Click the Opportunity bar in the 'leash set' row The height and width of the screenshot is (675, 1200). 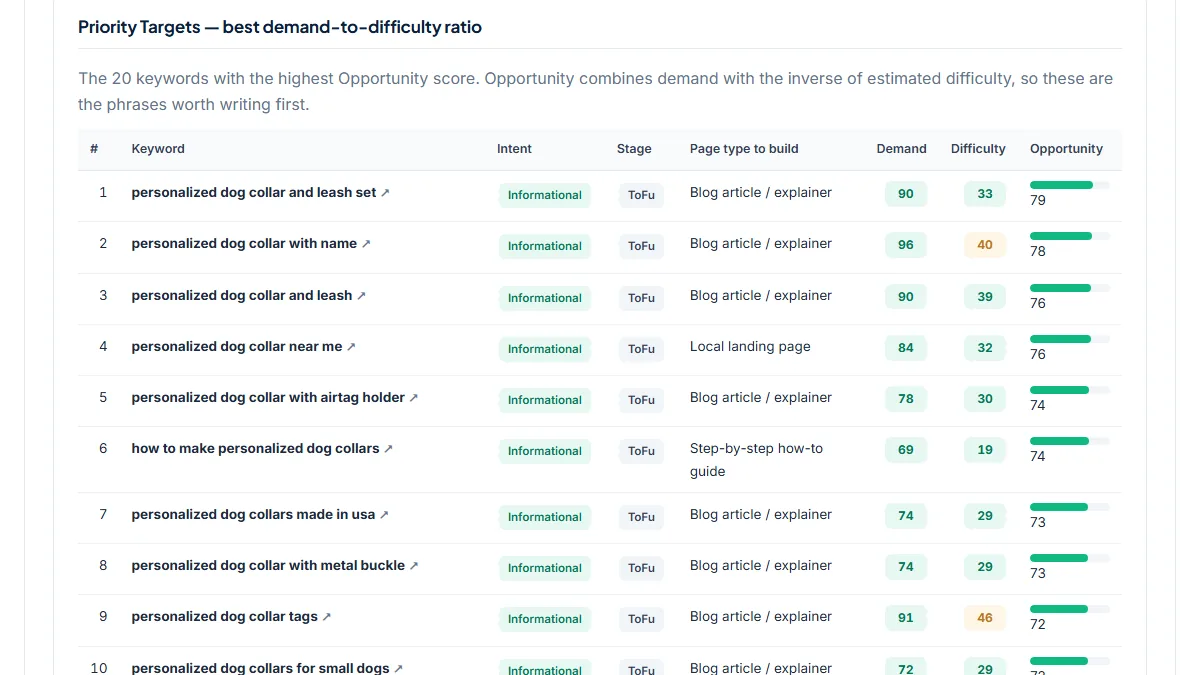click(x=1070, y=185)
